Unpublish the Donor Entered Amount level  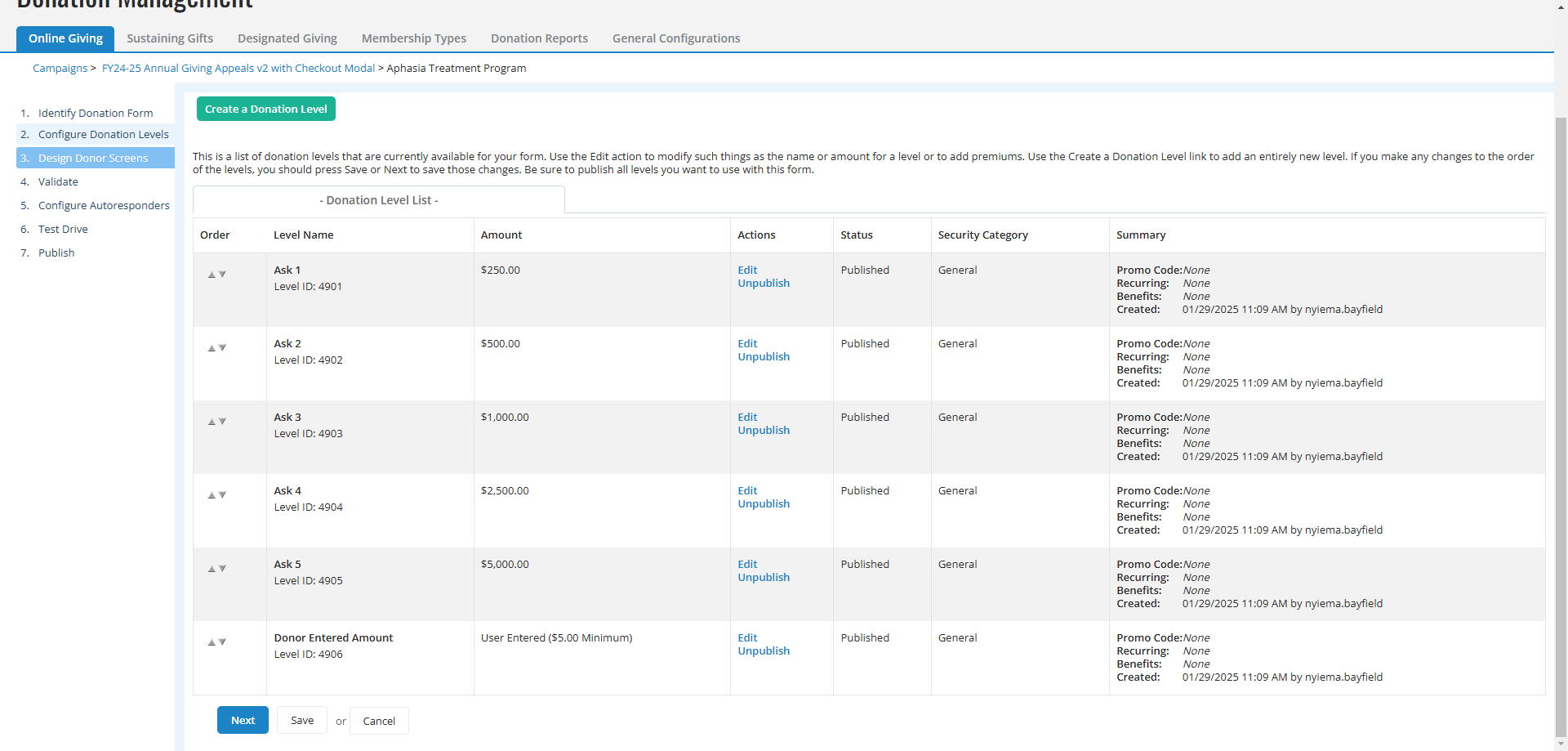click(764, 650)
